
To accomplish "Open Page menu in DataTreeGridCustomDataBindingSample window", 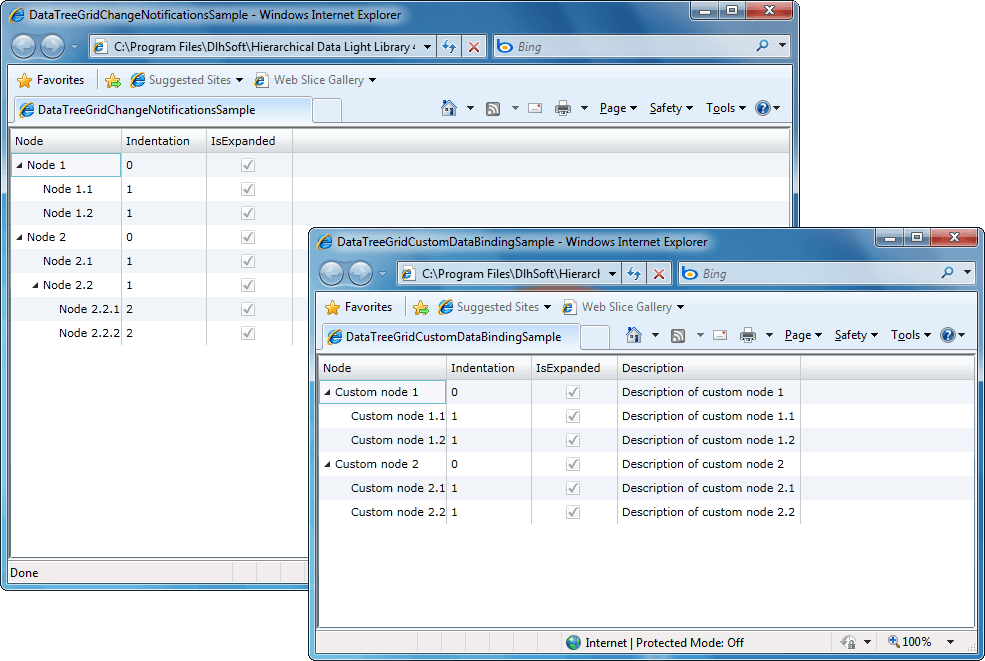I will 803,335.
